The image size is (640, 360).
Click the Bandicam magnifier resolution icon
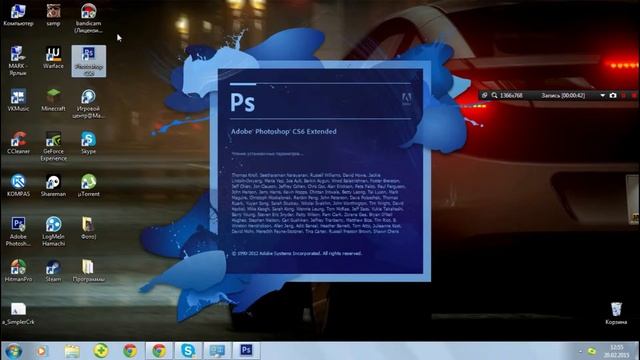[494, 95]
